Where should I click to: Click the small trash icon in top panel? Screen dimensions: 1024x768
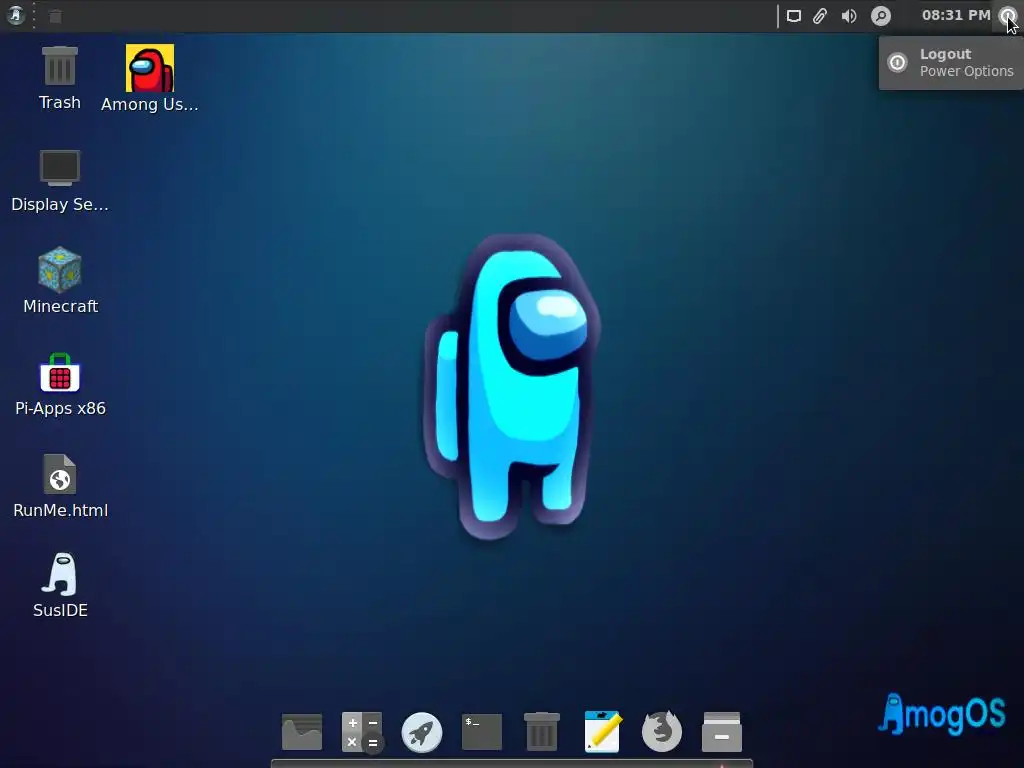[56, 16]
